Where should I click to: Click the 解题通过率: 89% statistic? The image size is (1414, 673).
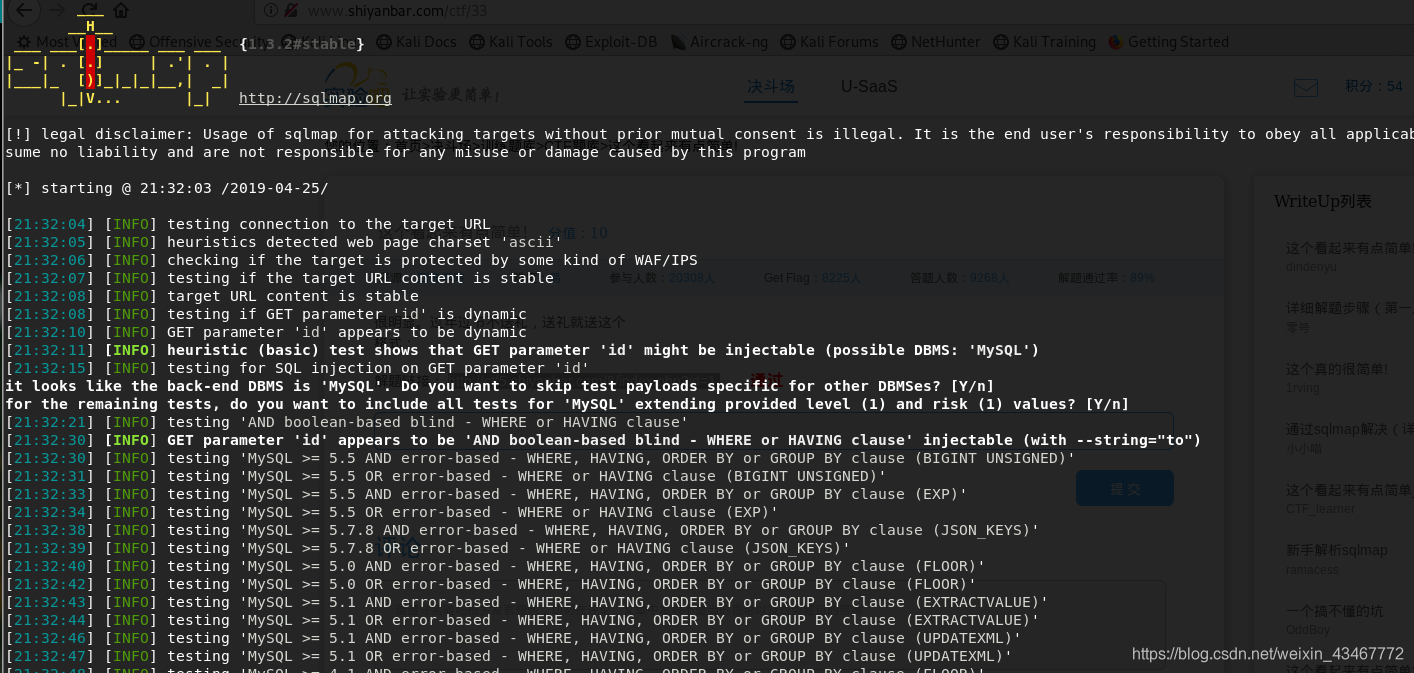click(x=1106, y=278)
